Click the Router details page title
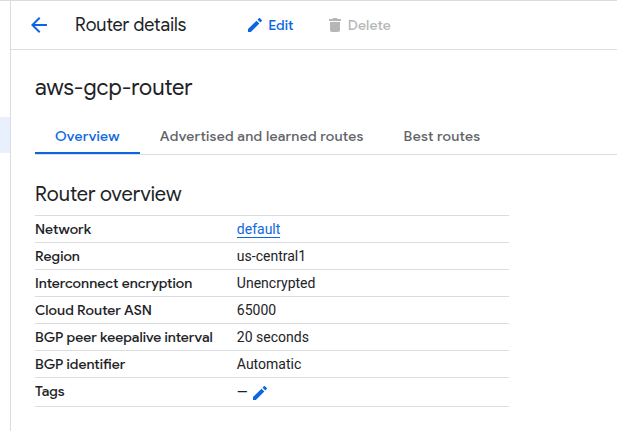The image size is (617, 431). tap(130, 25)
